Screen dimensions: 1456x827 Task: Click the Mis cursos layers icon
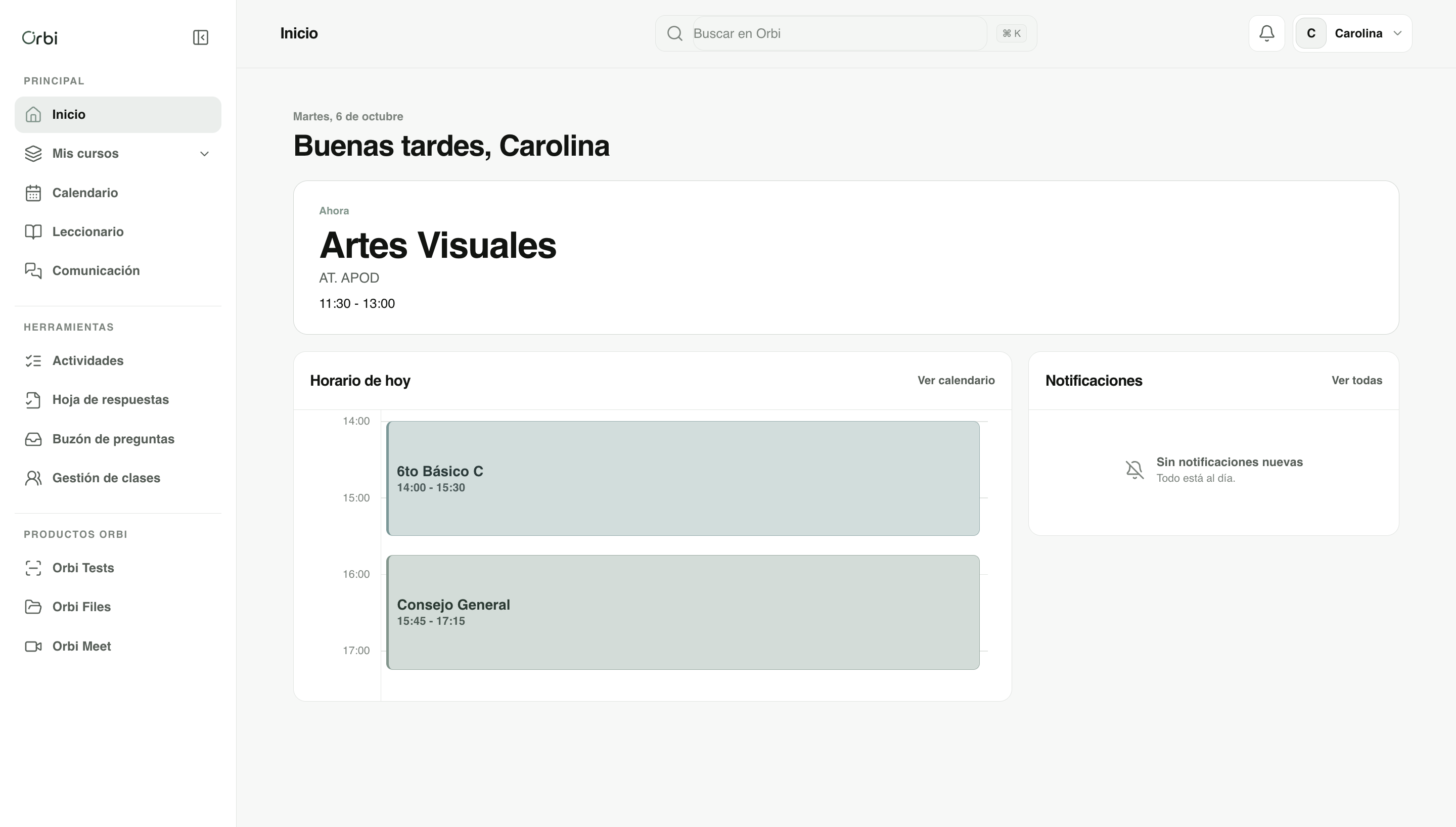click(x=33, y=153)
